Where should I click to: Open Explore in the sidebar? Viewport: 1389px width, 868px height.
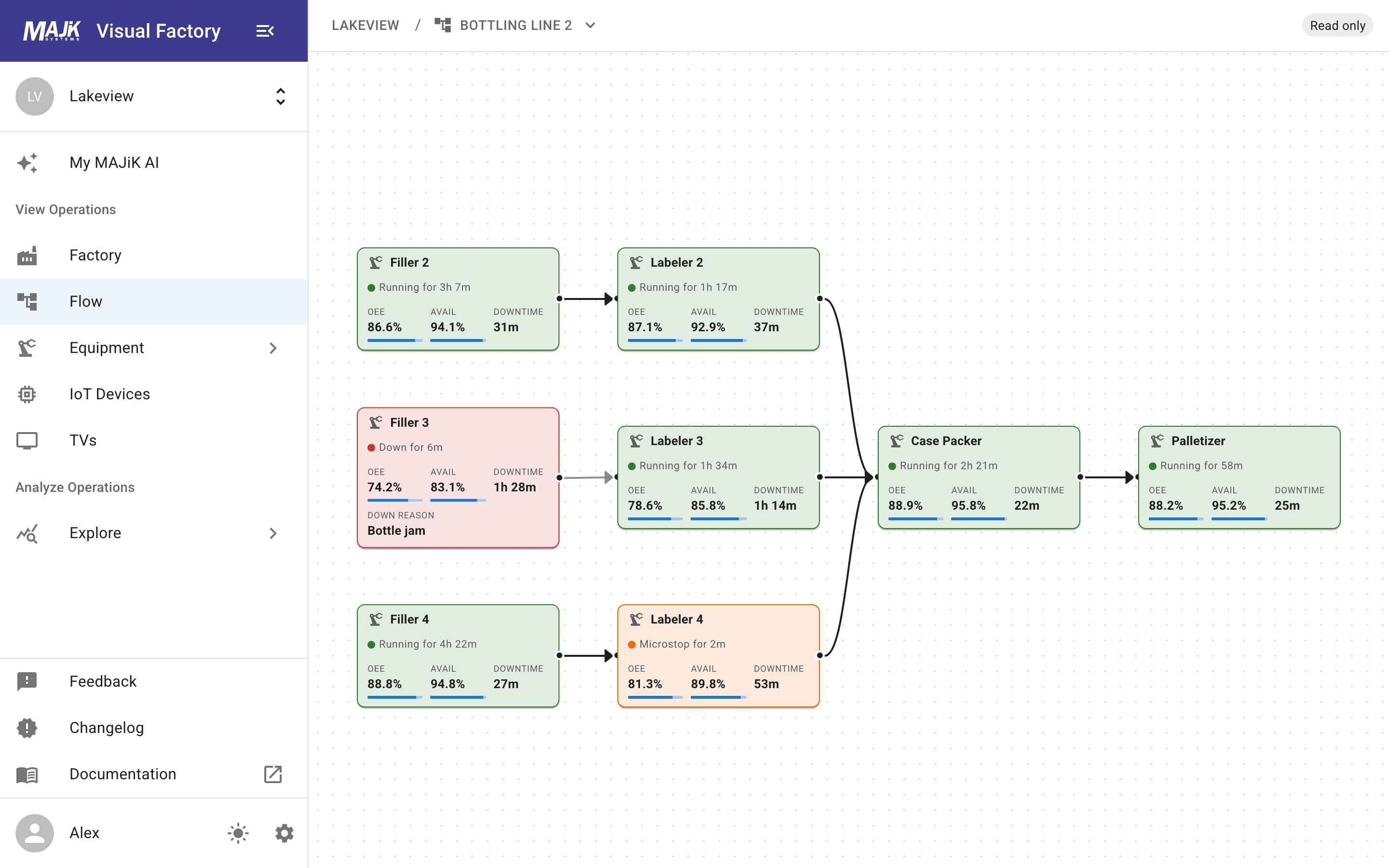coord(154,533)
